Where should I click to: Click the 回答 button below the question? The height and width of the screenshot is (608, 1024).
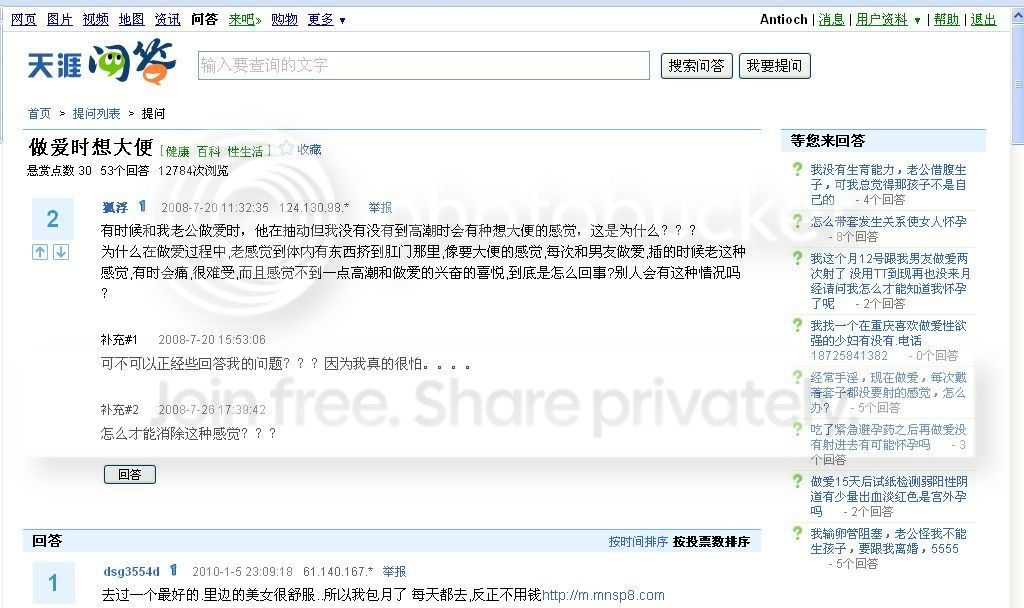129,474
